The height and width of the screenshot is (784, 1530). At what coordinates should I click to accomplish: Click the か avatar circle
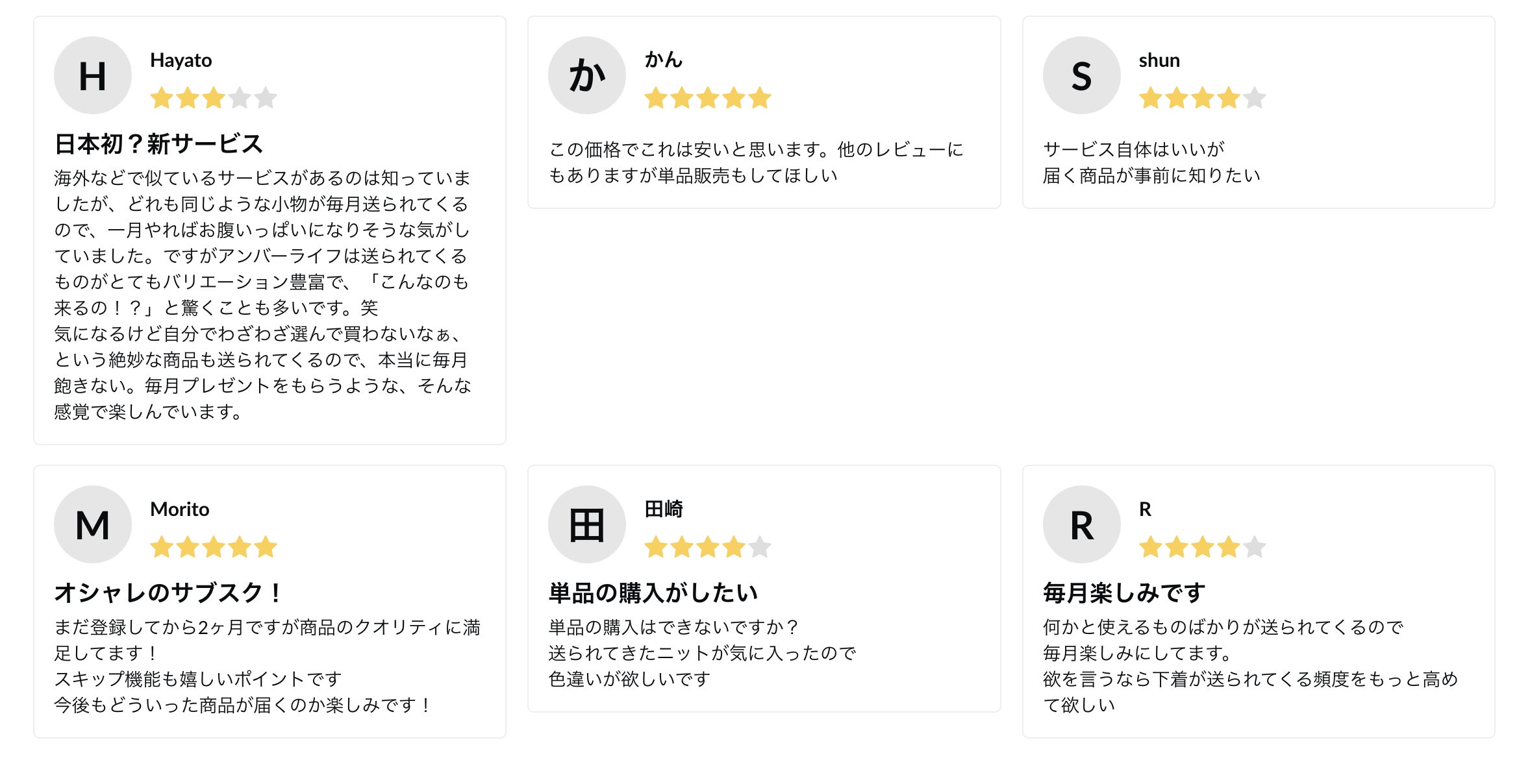click(586, 75)
